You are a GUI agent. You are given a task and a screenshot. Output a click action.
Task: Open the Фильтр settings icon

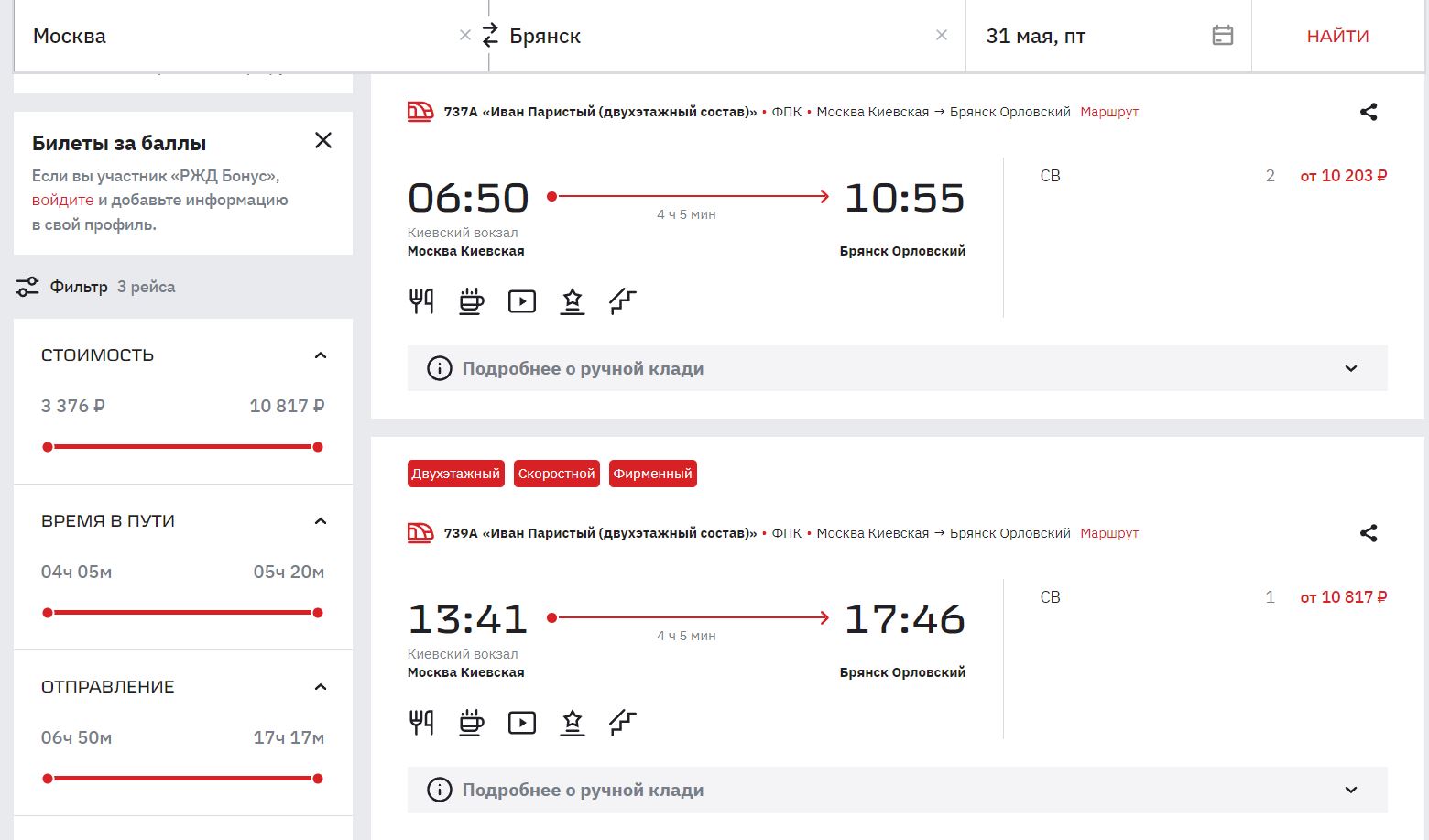[x=27, y=287]
